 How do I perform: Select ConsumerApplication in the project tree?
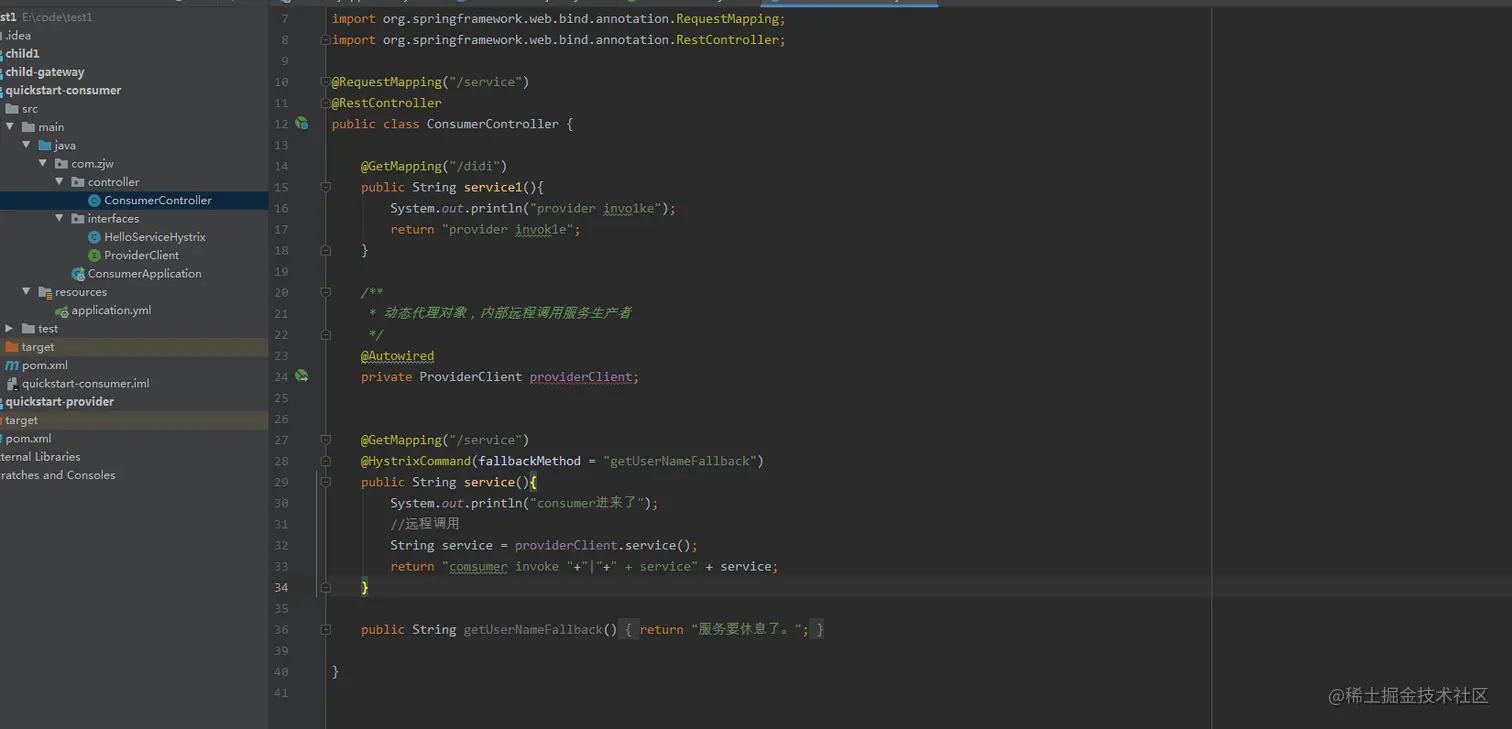145,273
